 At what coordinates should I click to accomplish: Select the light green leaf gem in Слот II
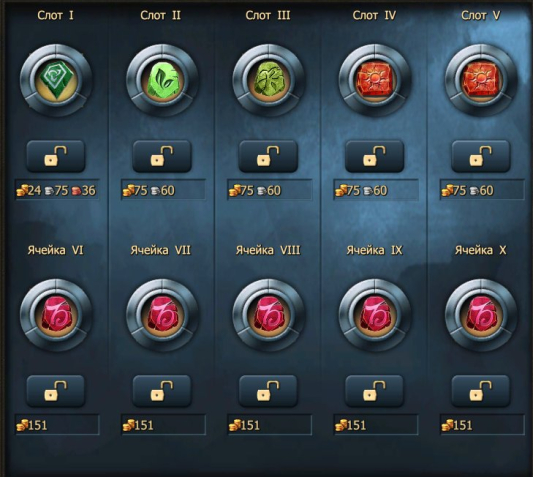coord(162,80)
